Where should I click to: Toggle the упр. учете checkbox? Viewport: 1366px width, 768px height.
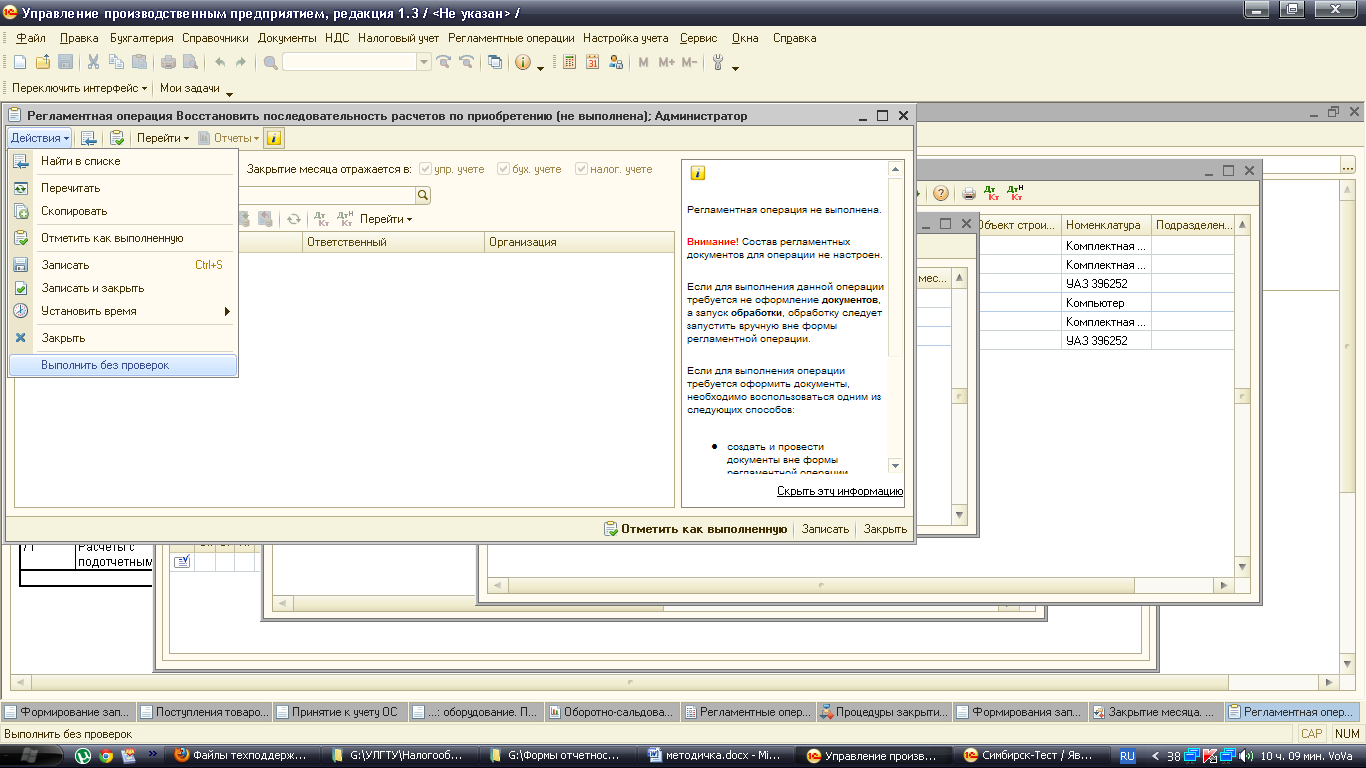coord(426,169)
